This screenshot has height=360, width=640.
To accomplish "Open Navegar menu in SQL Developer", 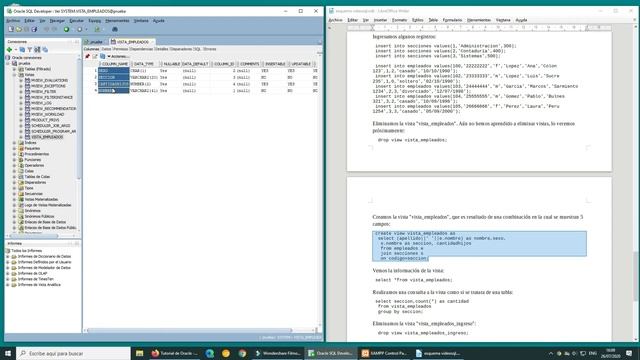I will click(57, 20).
